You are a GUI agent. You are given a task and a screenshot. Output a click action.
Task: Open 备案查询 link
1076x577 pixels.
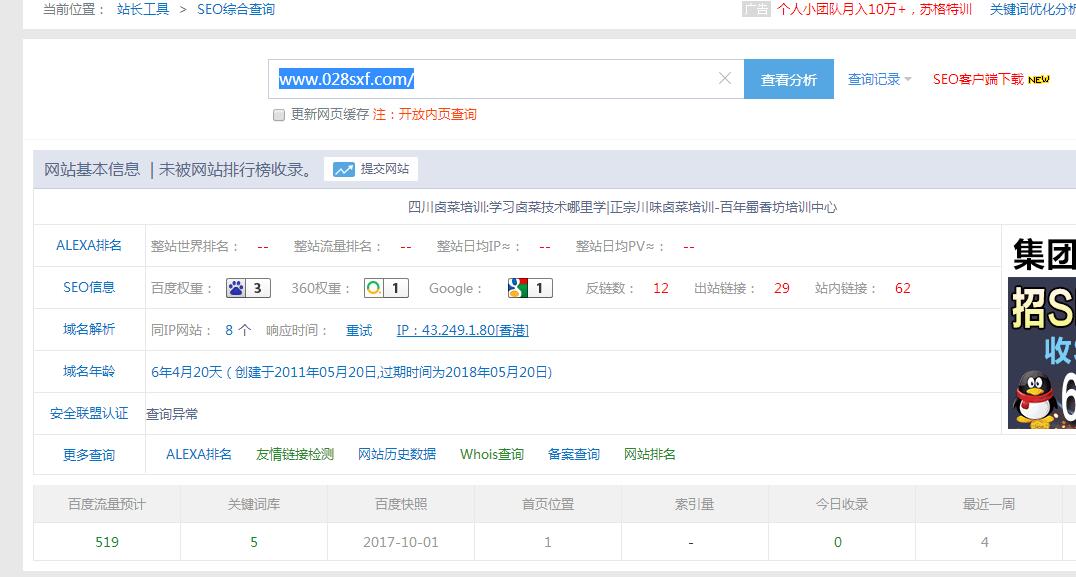[x=574, y=454]
